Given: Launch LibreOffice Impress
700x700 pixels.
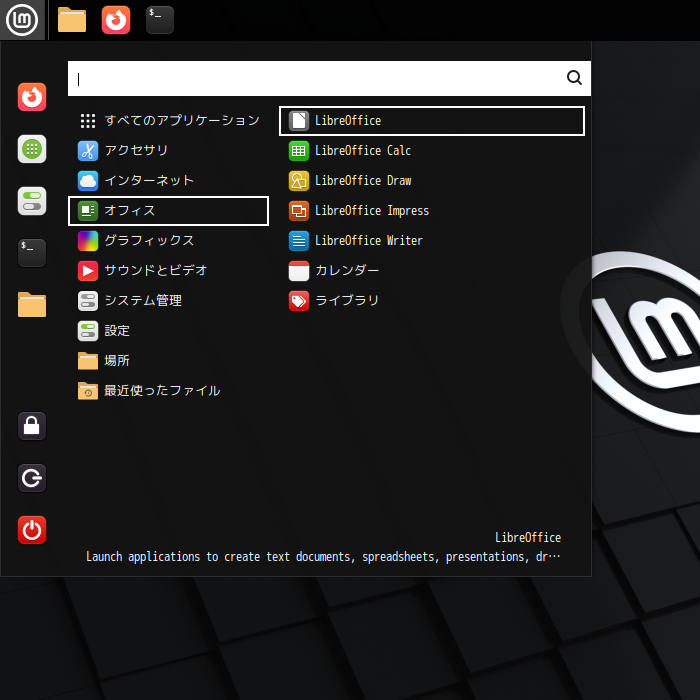Looking at the screenshot, I should coord(432,211).
